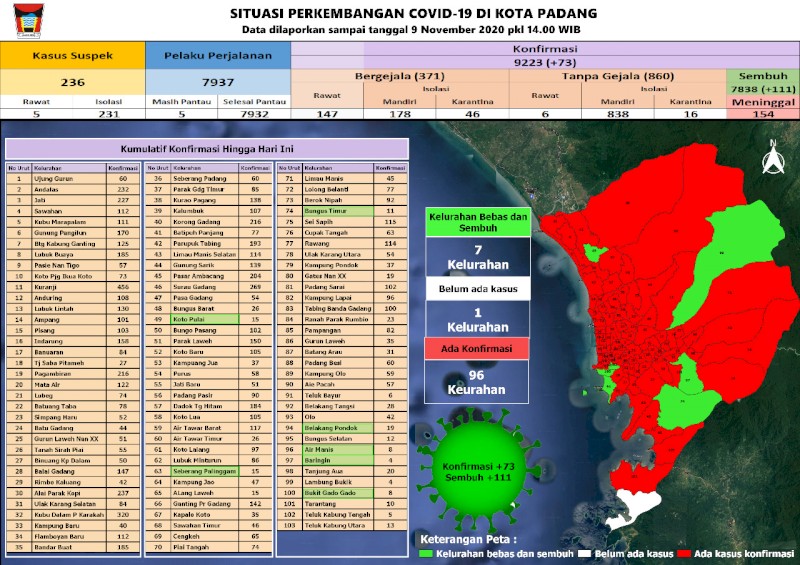Click Surau Gadang's confirmed count '269'
The image size is (800, 565).
tap(256, 287)
